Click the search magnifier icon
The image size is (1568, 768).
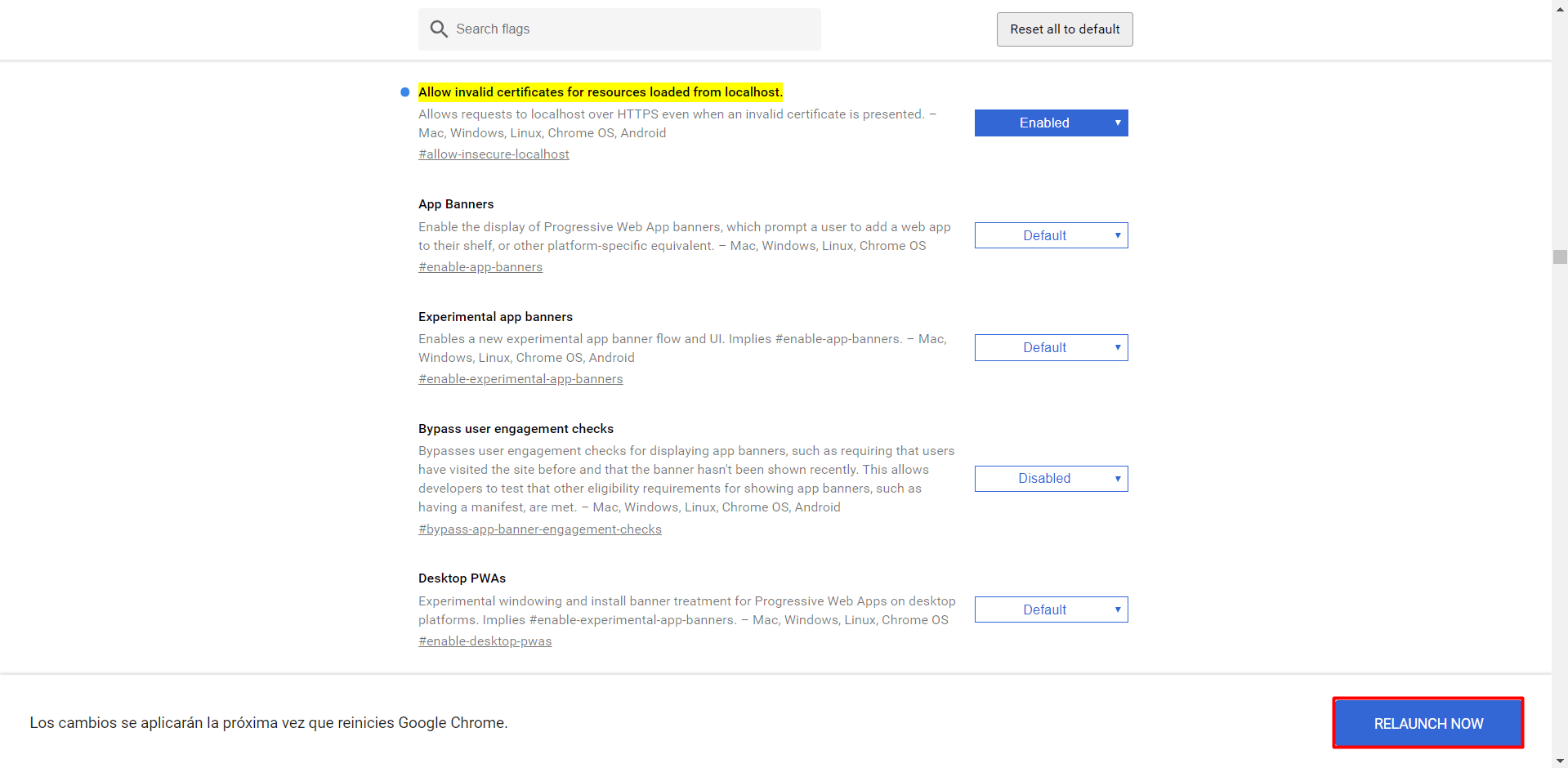click(x=439, y=29)
